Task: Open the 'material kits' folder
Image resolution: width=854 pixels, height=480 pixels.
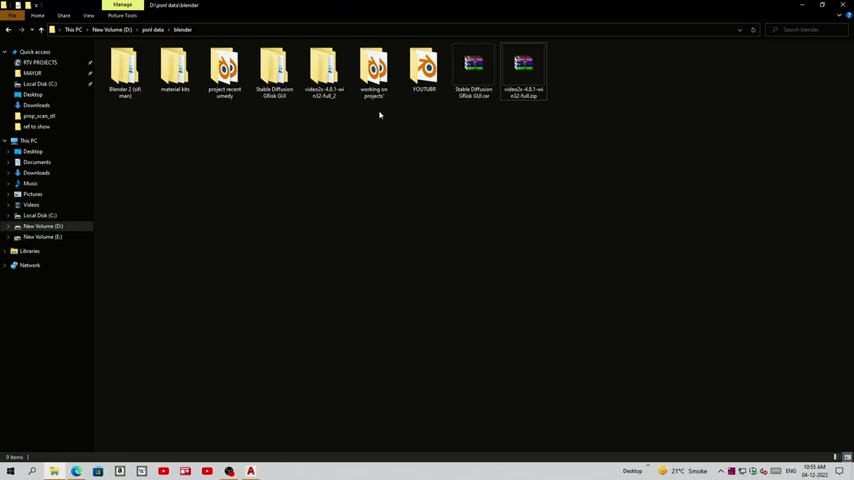Action: click(174, 70)
